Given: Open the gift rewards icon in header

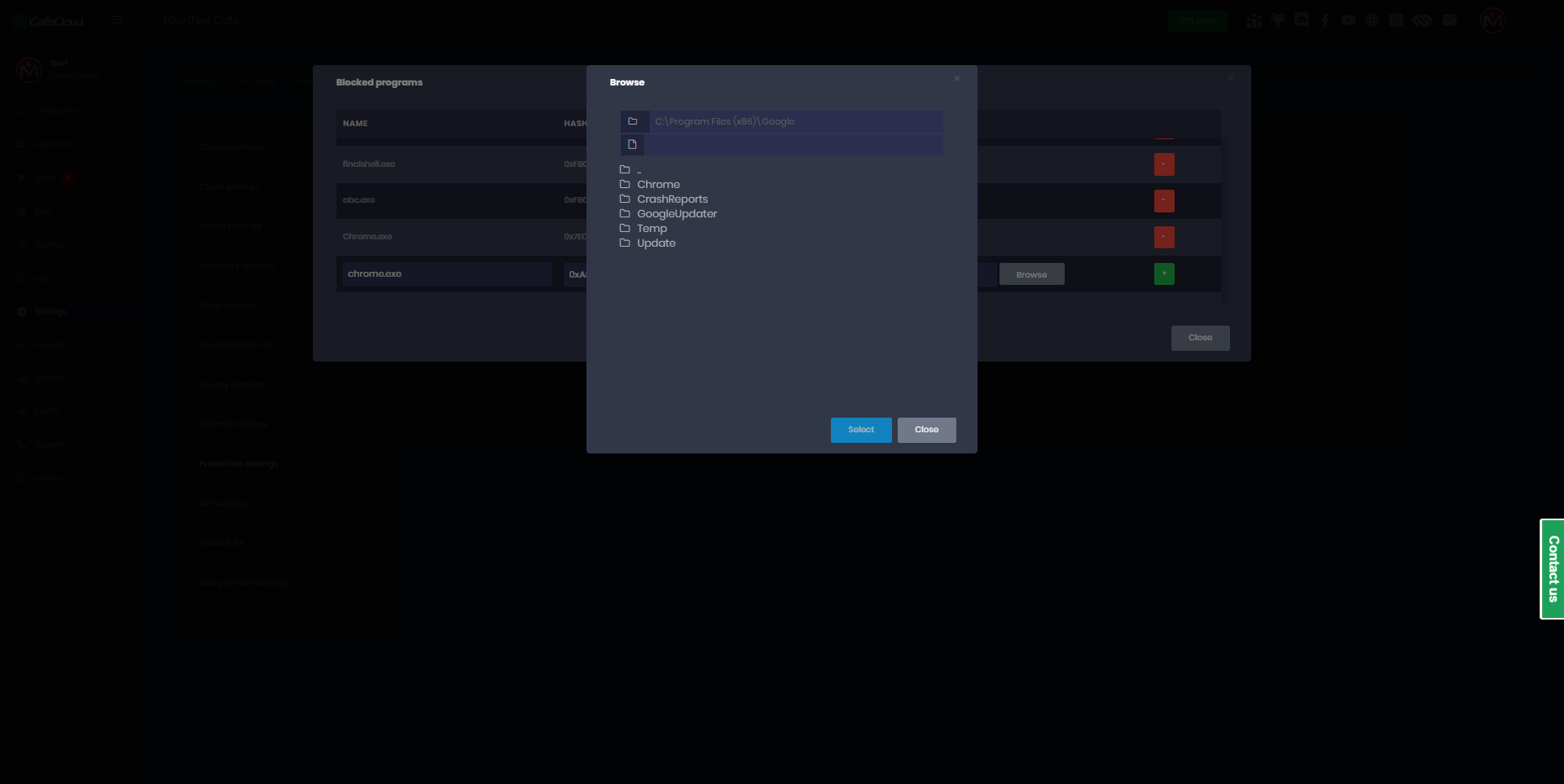Looking at the screenshot, I should coord(1254,20).
